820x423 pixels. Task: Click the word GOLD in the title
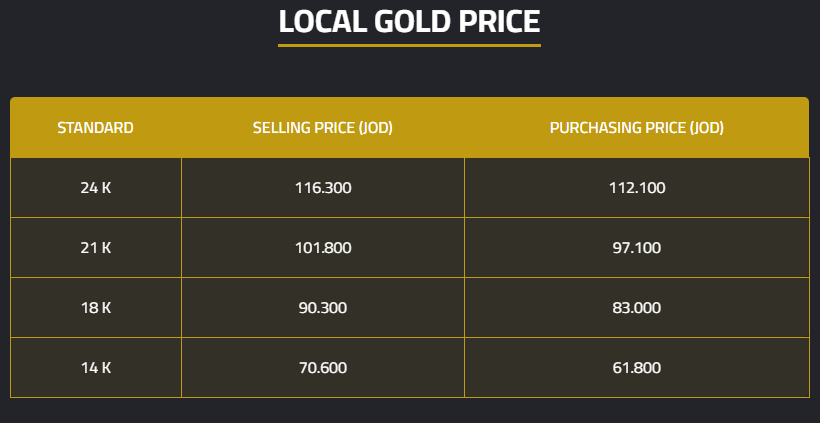[x=407, y=21]
